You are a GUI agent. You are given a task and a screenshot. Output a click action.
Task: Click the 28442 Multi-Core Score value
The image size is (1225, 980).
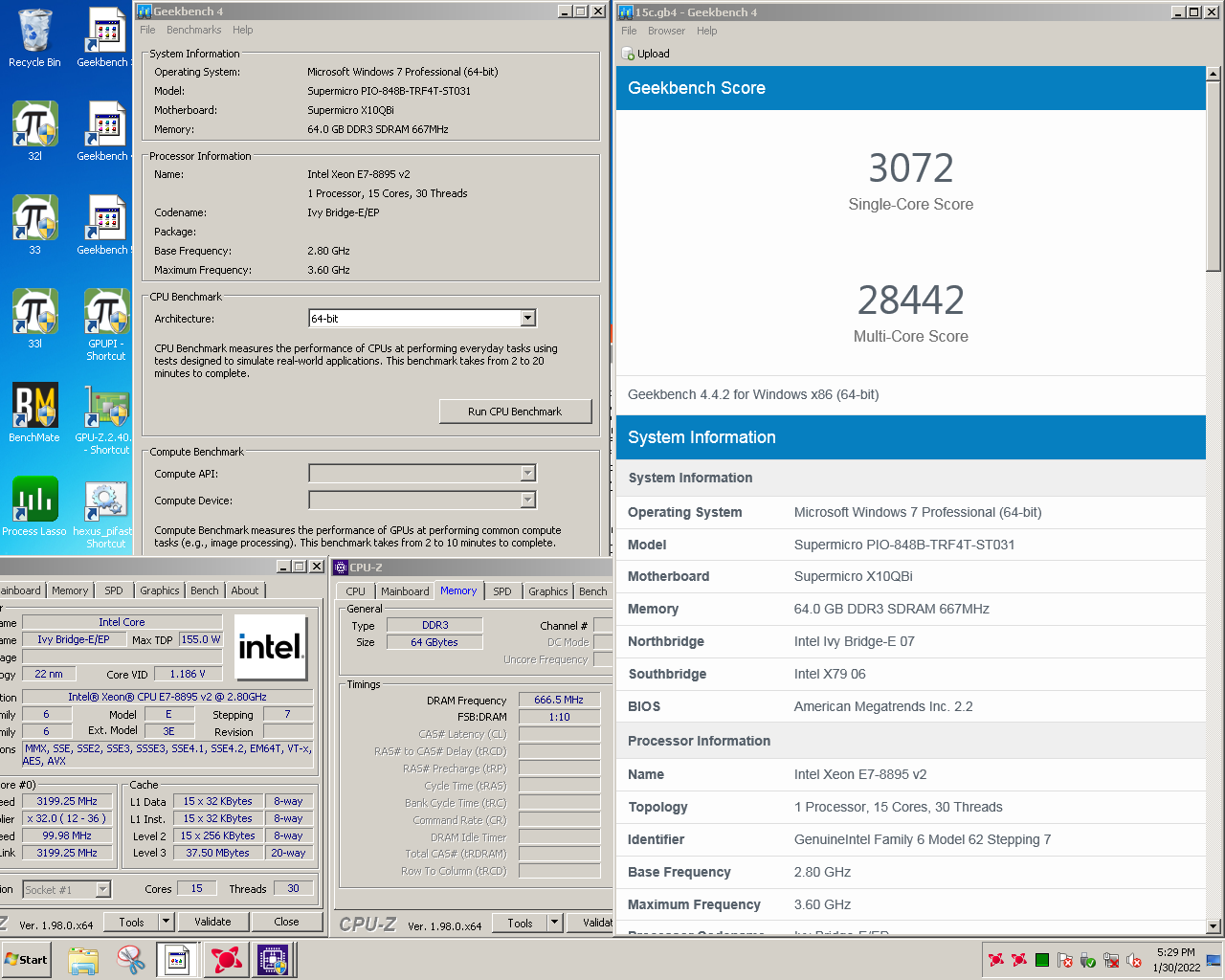[911, 301]
